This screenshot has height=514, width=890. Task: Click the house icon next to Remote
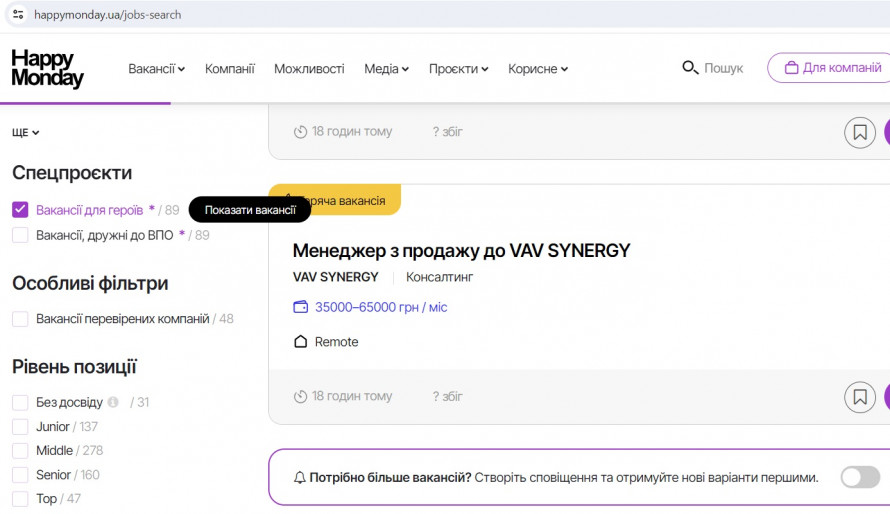click(x=300, y=342)
